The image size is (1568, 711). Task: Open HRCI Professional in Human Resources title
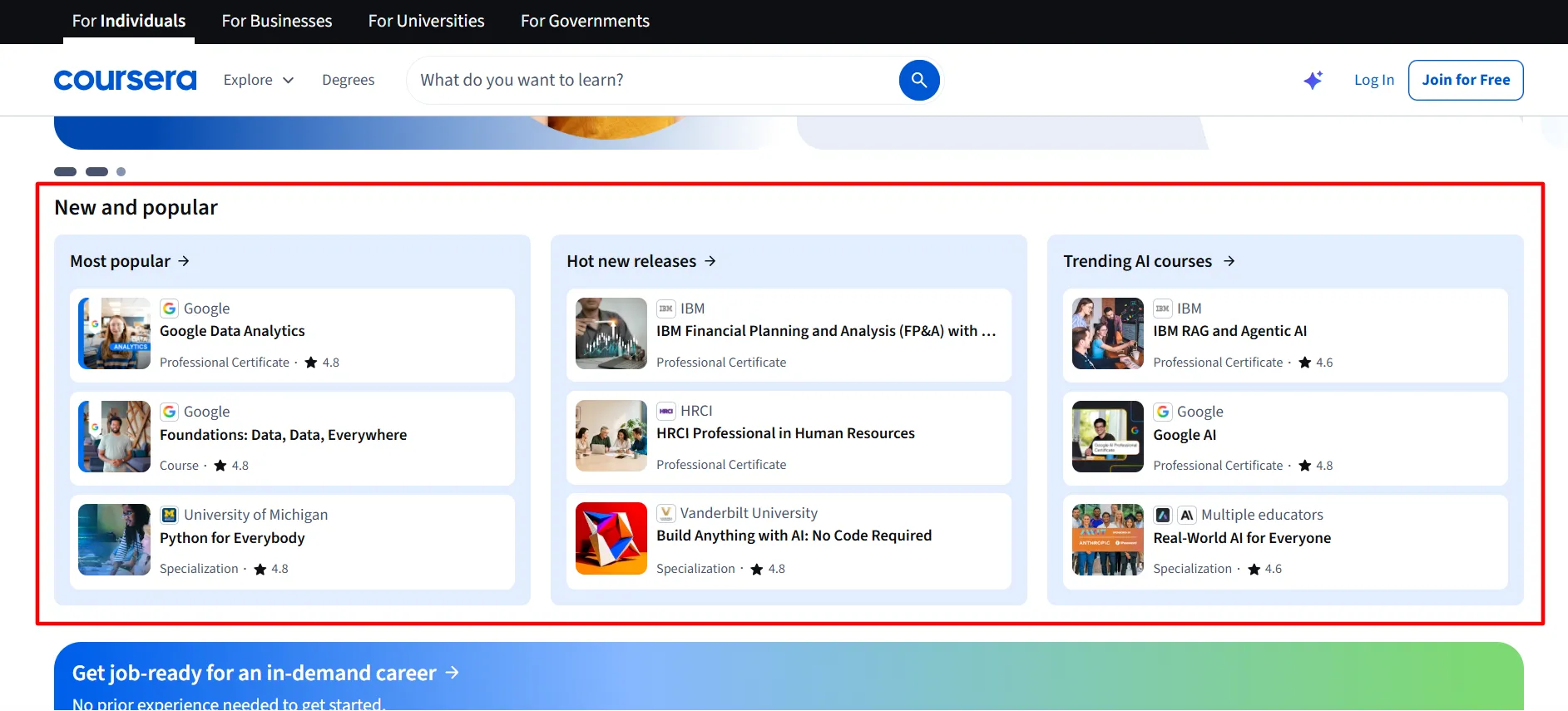785,433
